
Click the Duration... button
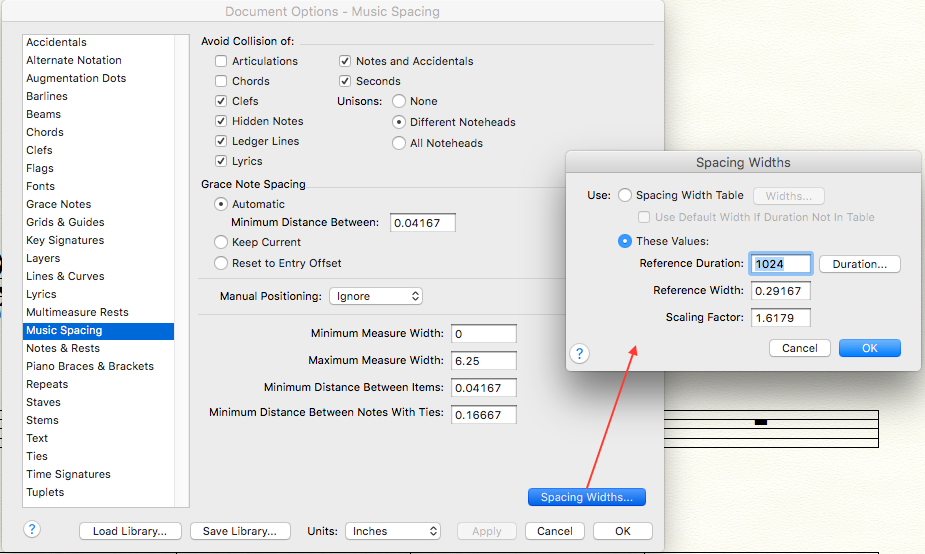pyautogui.click(x=859, y=264)
